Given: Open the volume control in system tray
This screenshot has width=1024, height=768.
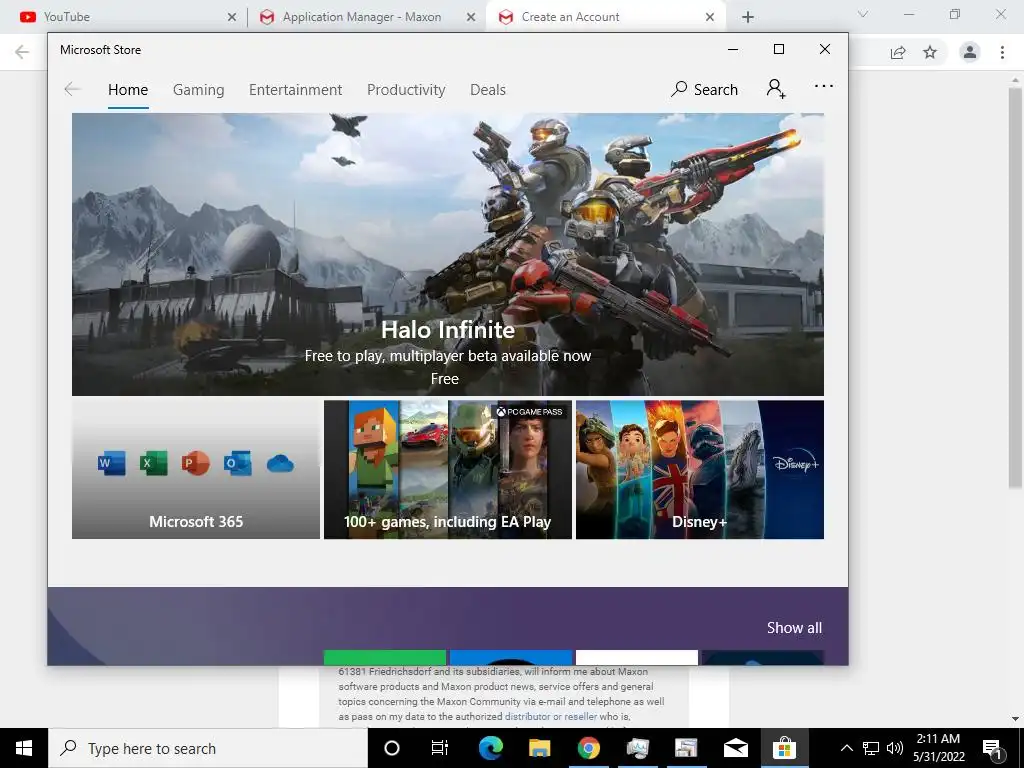Looking at the screenshot, I should pyautogui.click(x=895, y=748).
